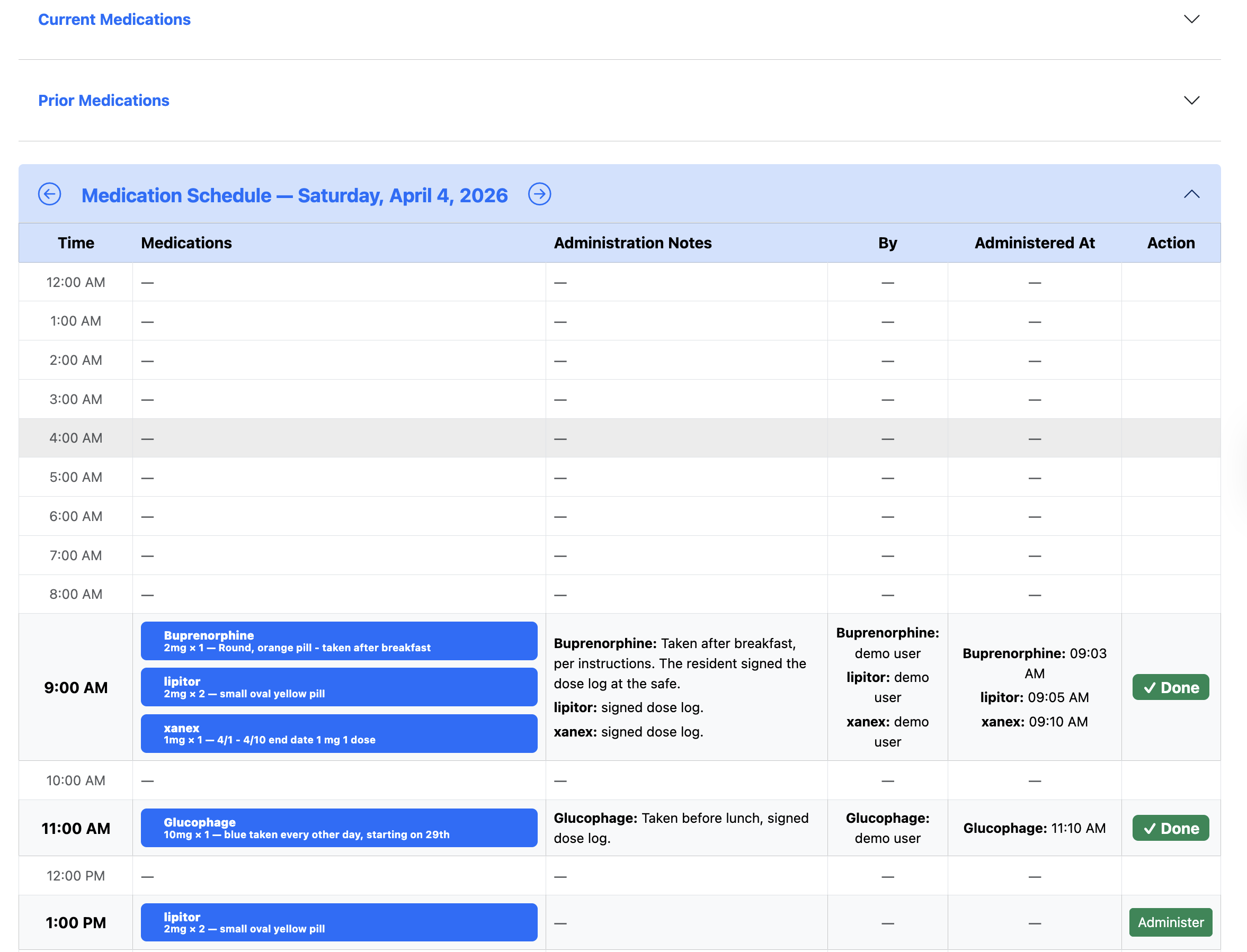Viewport: 1247px width, 952px height.
Task: Select the 12:00 AM time cell
Action: (x=76, y=282)
